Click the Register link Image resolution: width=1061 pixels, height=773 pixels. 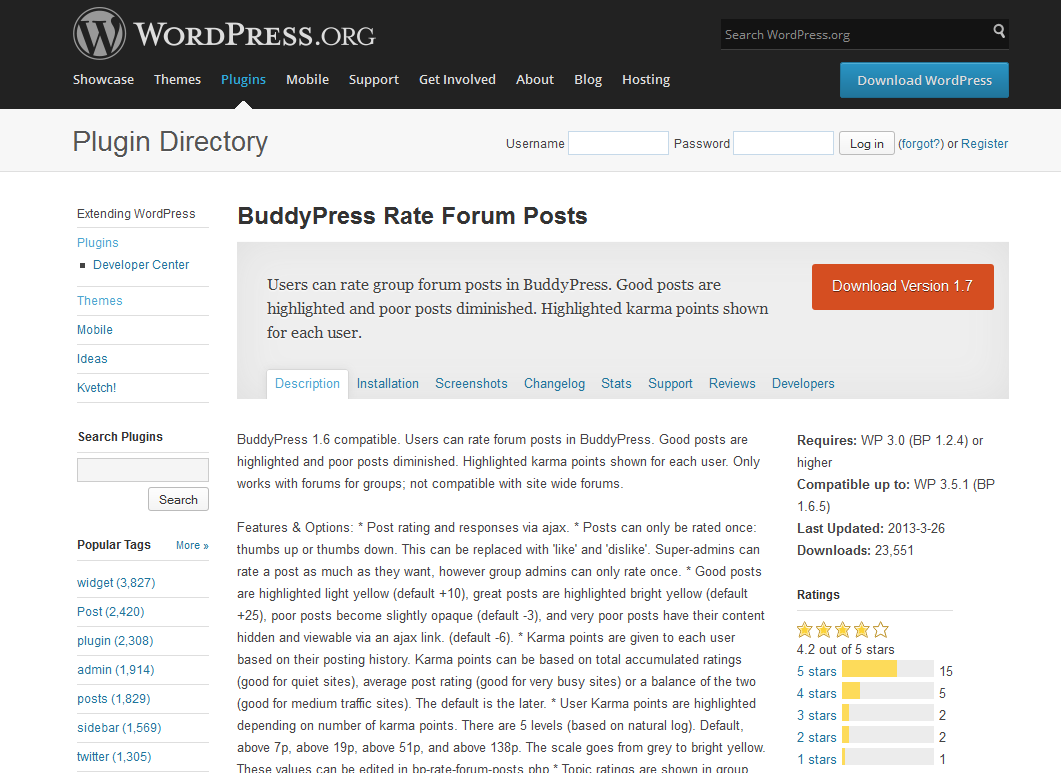(985, 143)
